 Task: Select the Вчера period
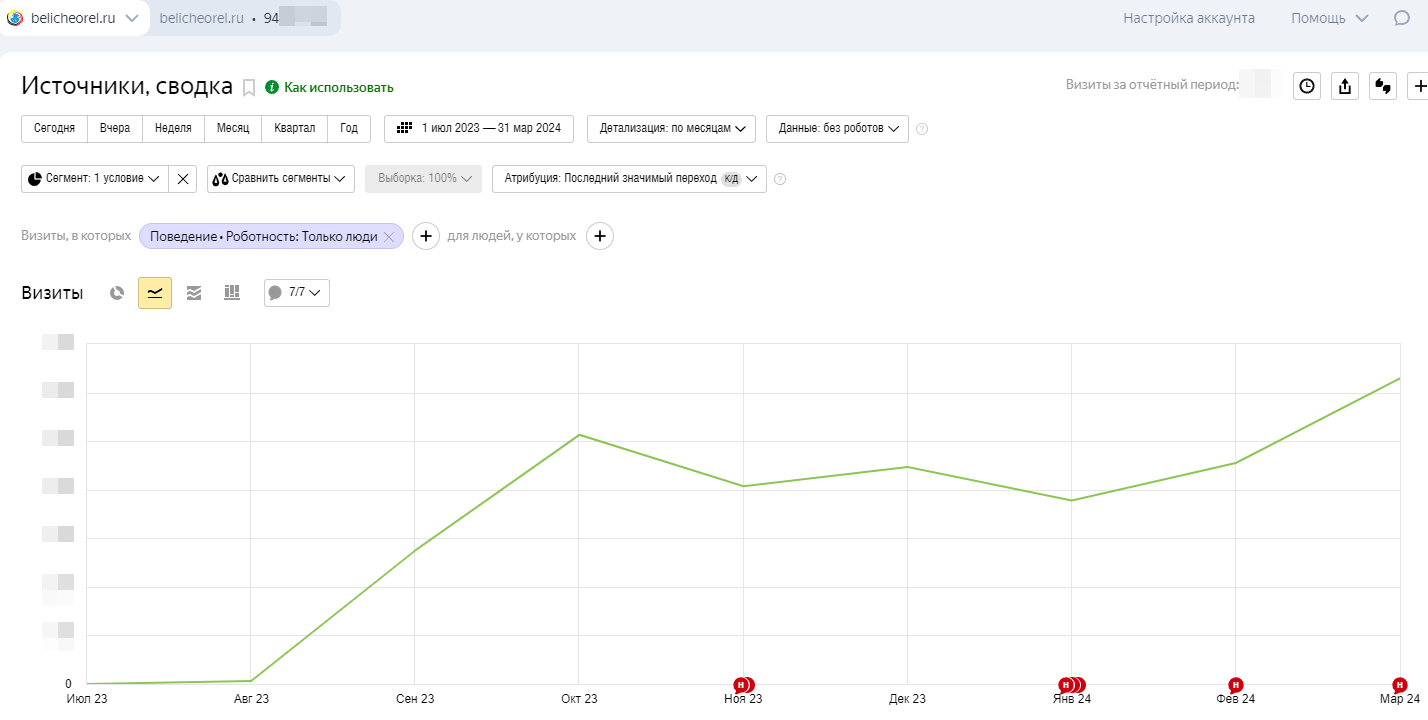[115, 129]
